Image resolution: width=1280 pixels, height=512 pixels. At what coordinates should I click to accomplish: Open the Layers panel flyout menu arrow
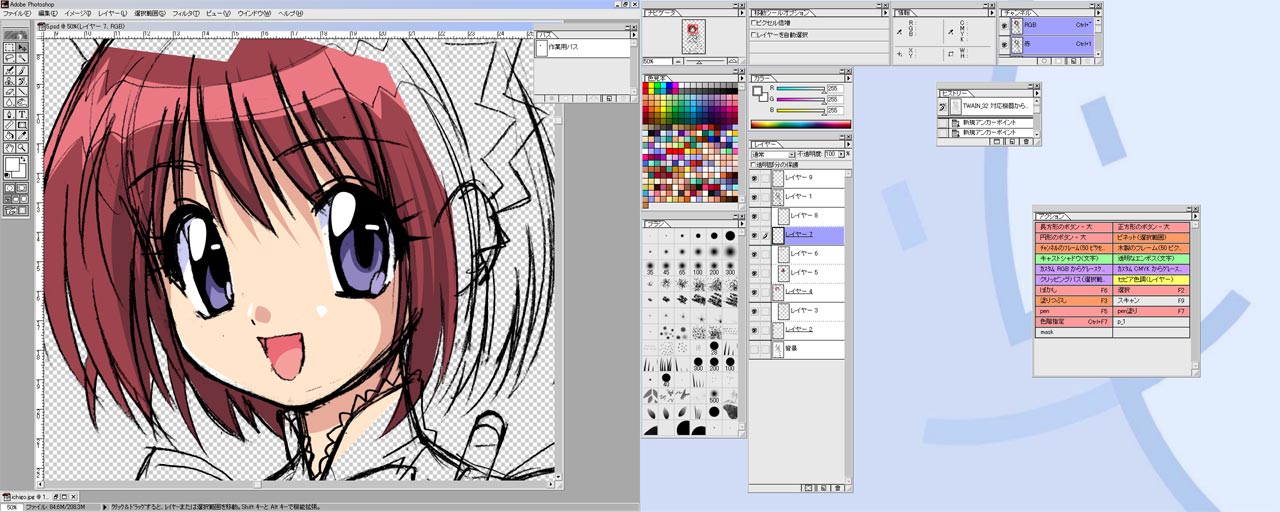click(x=849, y=144)
